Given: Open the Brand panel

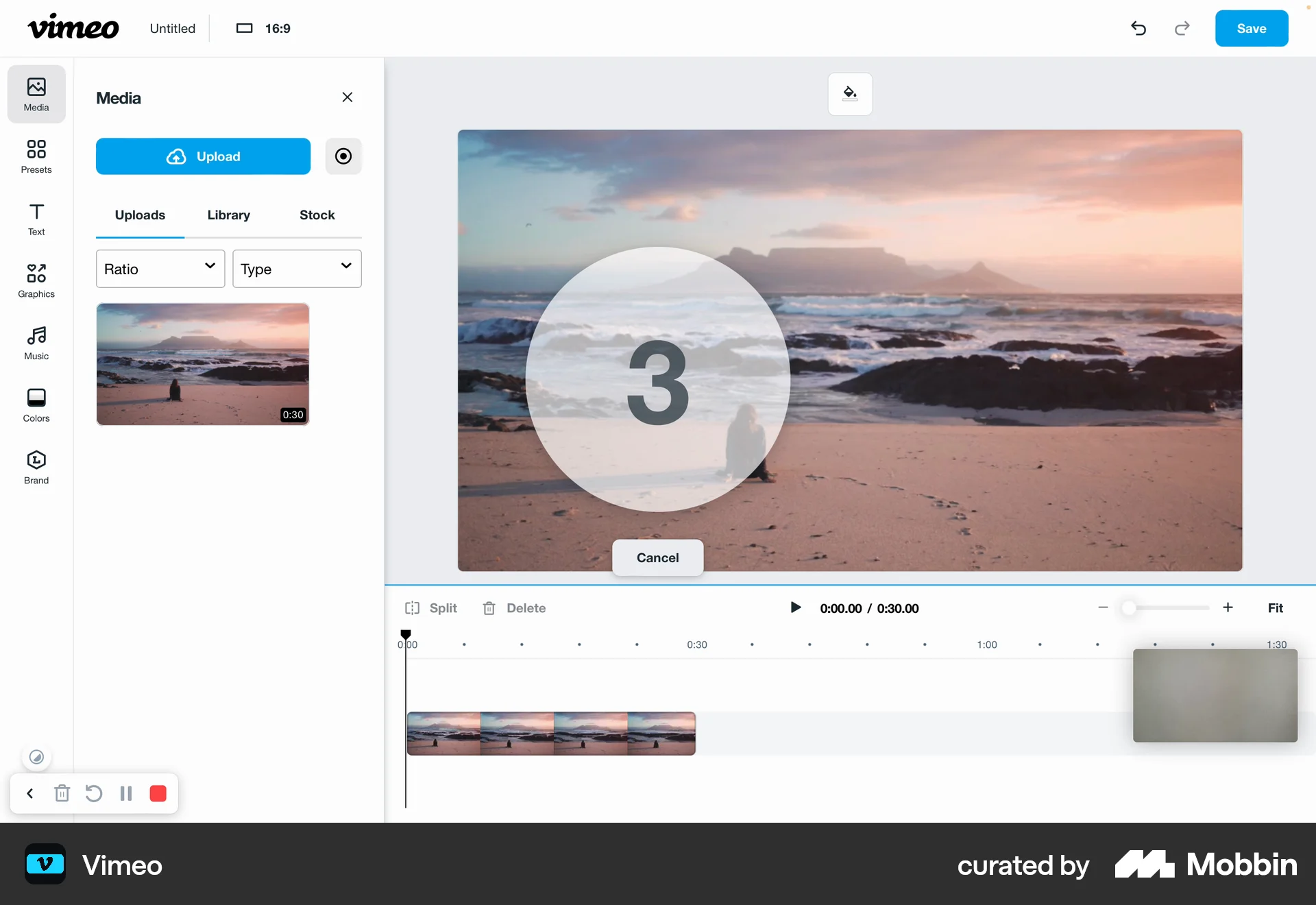Looking at the screenshot, I should pyautogui.click(x=36, y=466).
